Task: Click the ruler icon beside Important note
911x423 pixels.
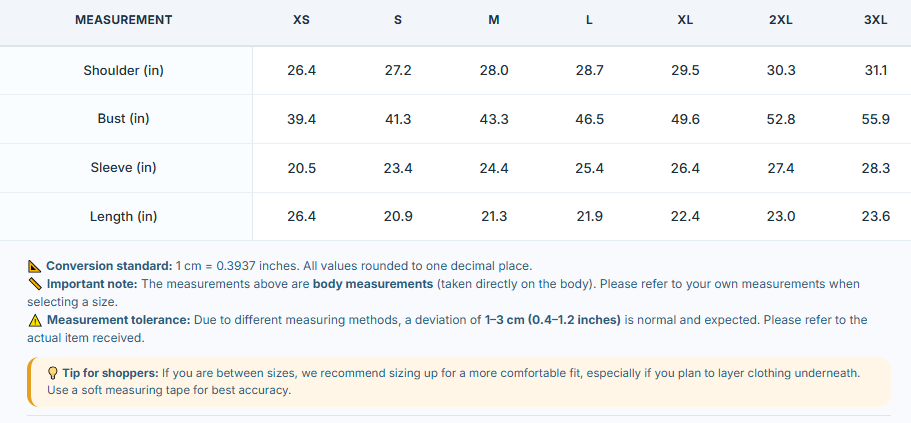Action: pos(35,284)
